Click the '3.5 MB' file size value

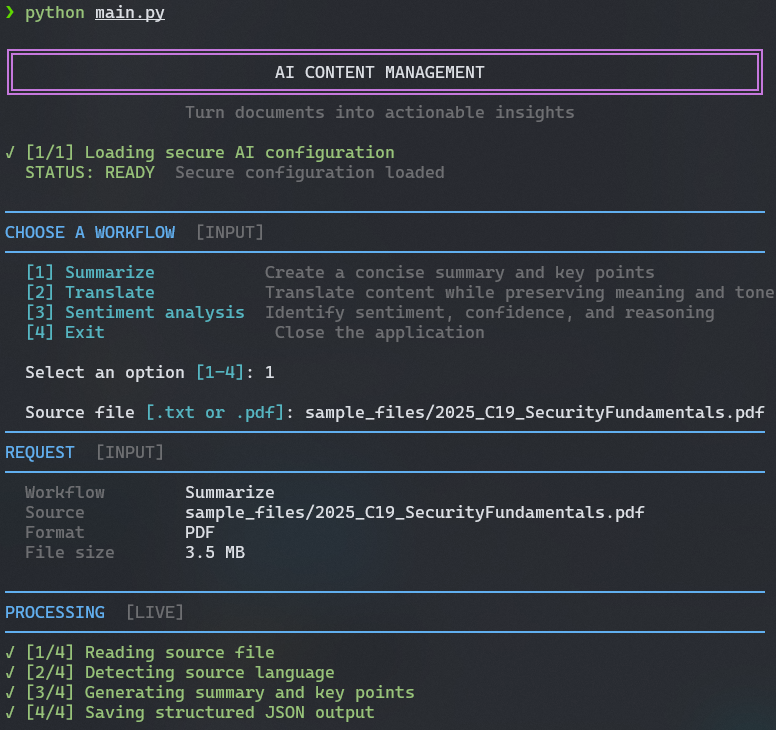[215, 552]
